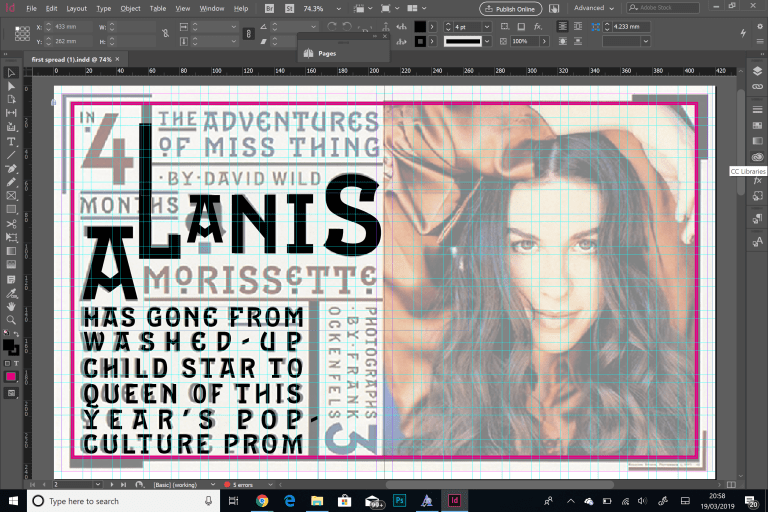Open the Window menu
This screenshot has width=768, height=512.
pos(211,8)
